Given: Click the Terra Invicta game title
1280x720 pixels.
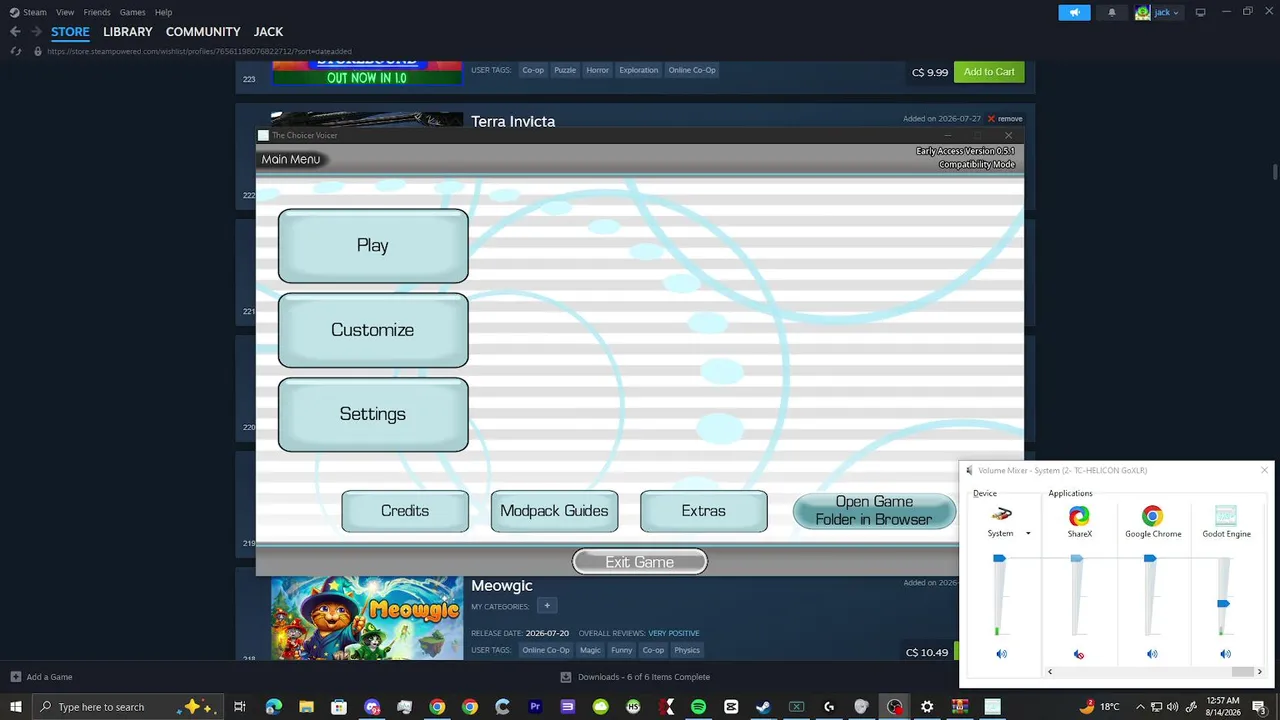Looking at the screenshot, I should (513, 122).
